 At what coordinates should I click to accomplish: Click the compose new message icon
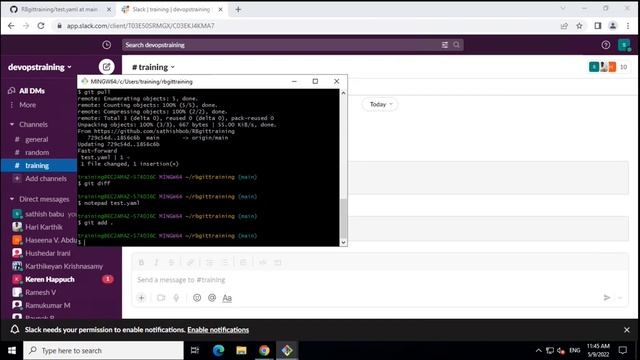click(x=107, y=67)
